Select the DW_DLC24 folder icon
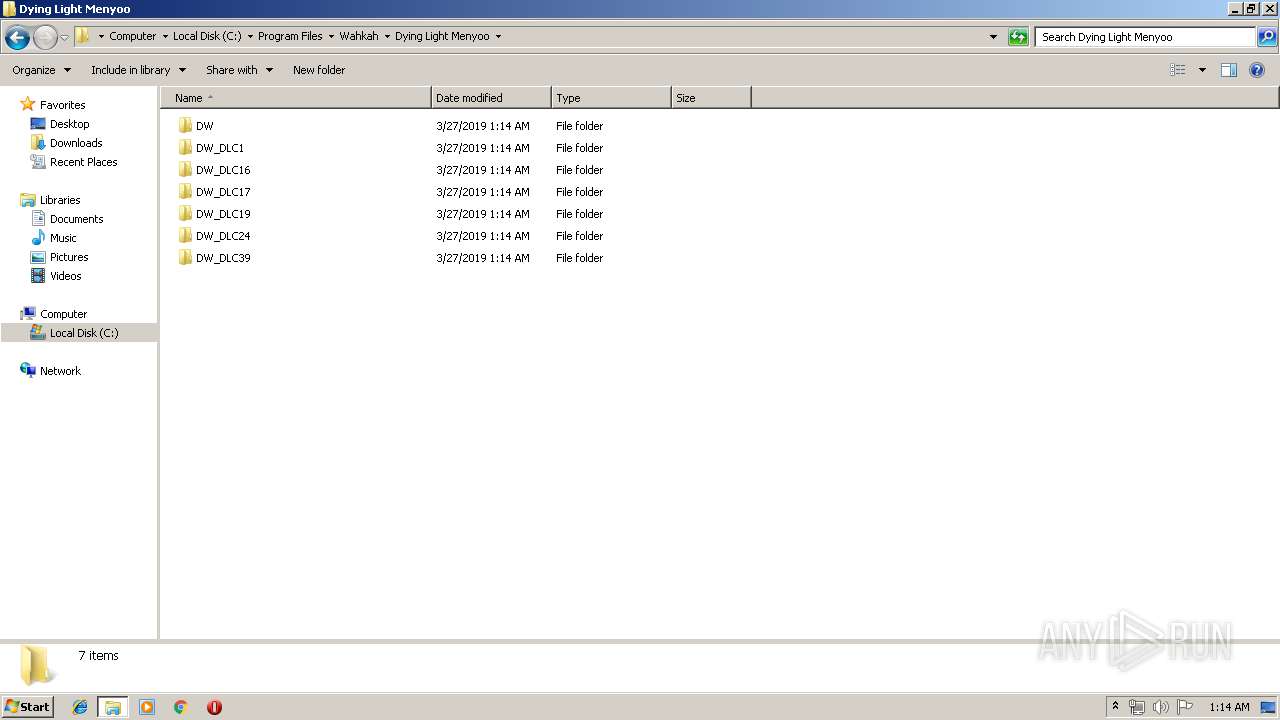 click(185, 236)
